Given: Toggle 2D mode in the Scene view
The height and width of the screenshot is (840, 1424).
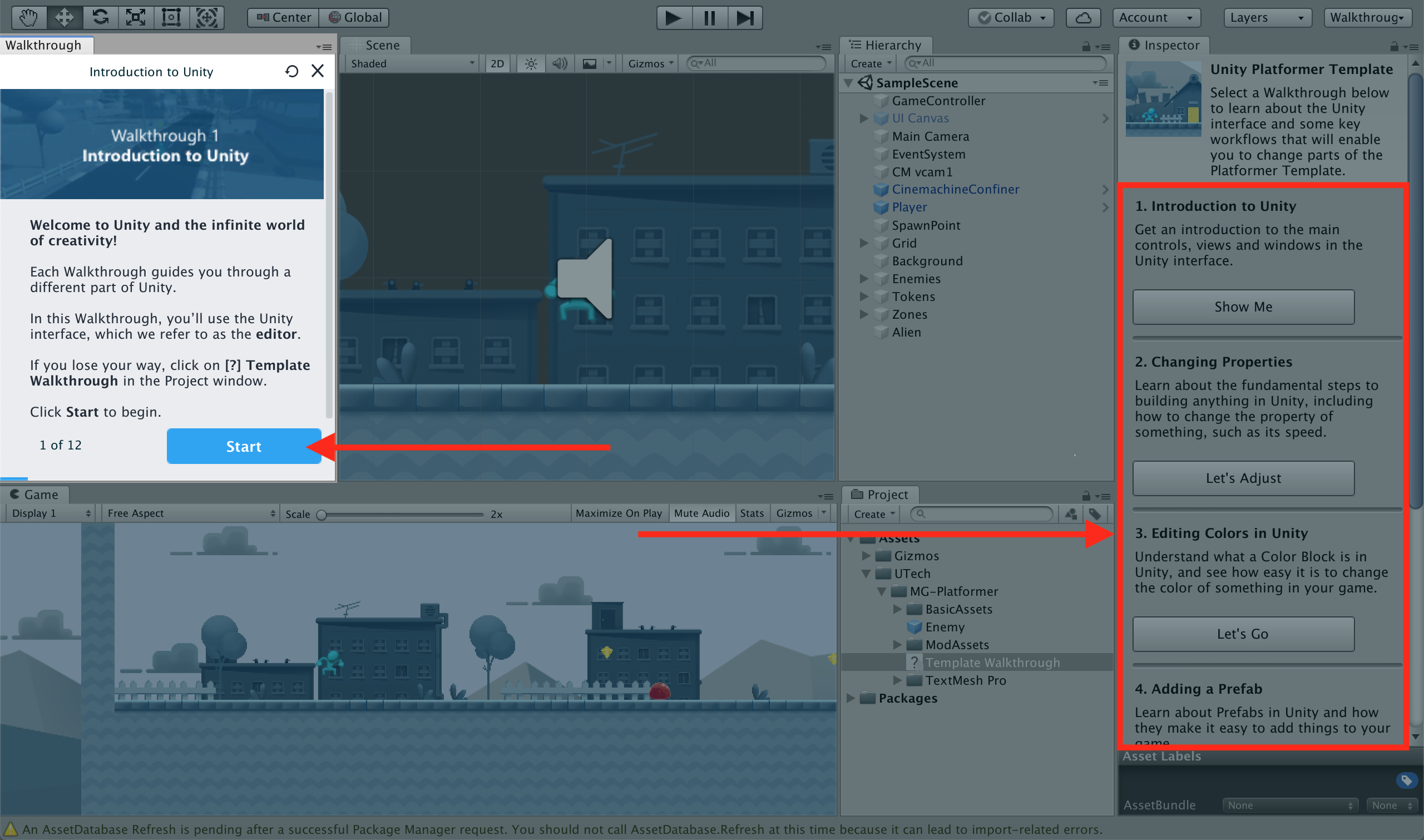Looking at the screenshot, I should coord(497,63).
